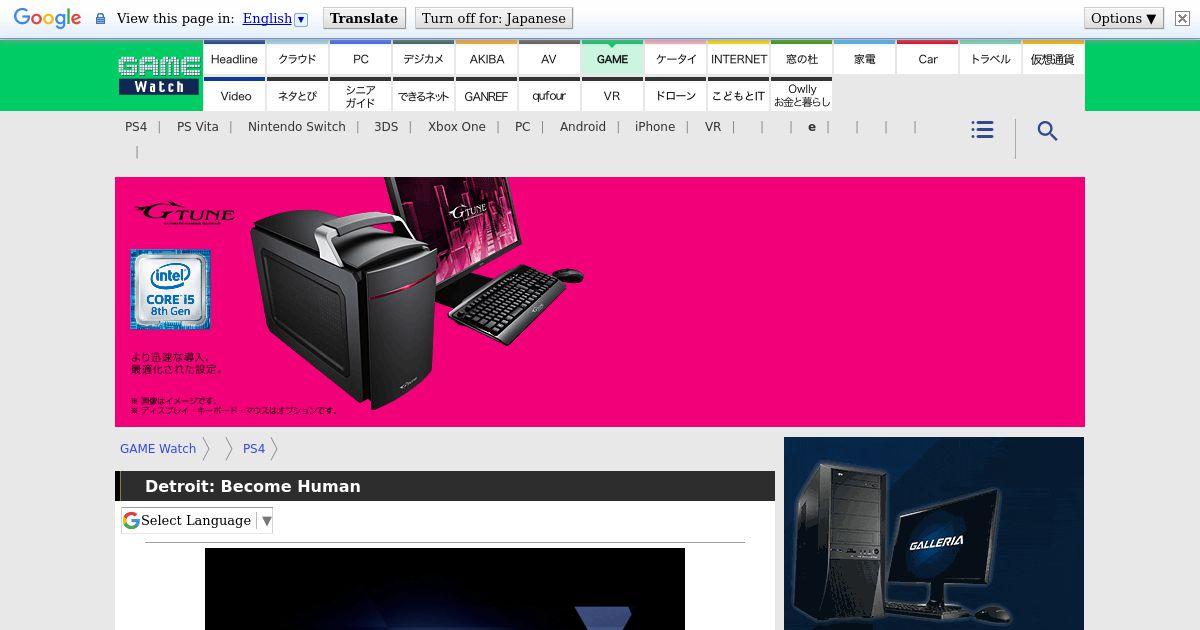
Task: Go to Android category
Action: [583, 127]
